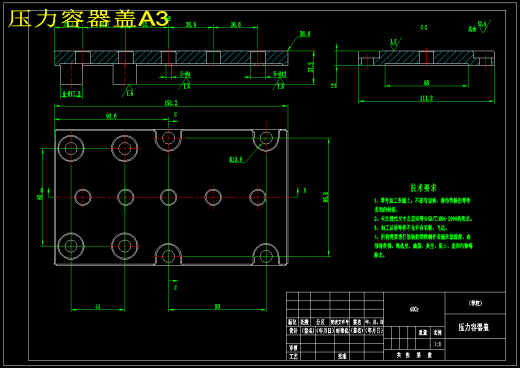The image size is (520, 368).
Task: Click the (单位) company cell in title block
Action: [475, 303]
